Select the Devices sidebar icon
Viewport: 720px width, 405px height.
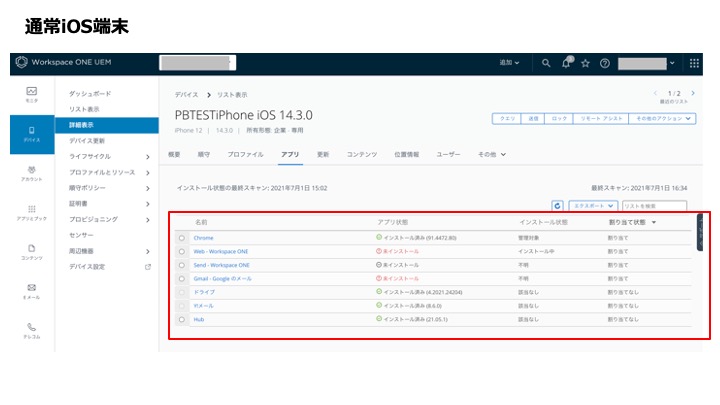coord(32,134)
